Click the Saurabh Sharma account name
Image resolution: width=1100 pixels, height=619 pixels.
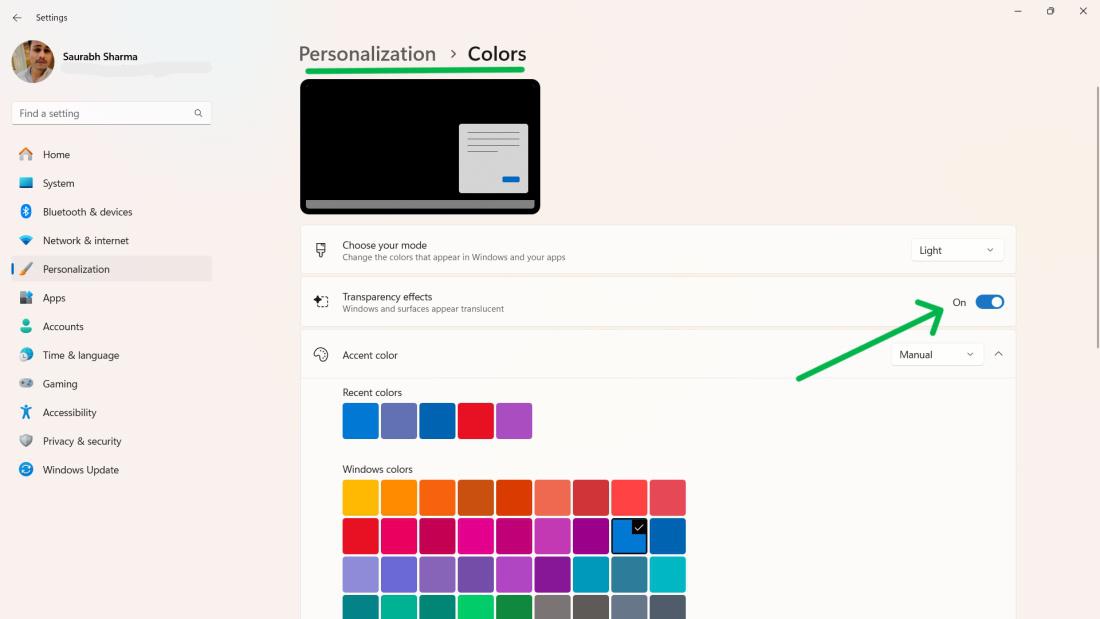[x=100, y=56]
